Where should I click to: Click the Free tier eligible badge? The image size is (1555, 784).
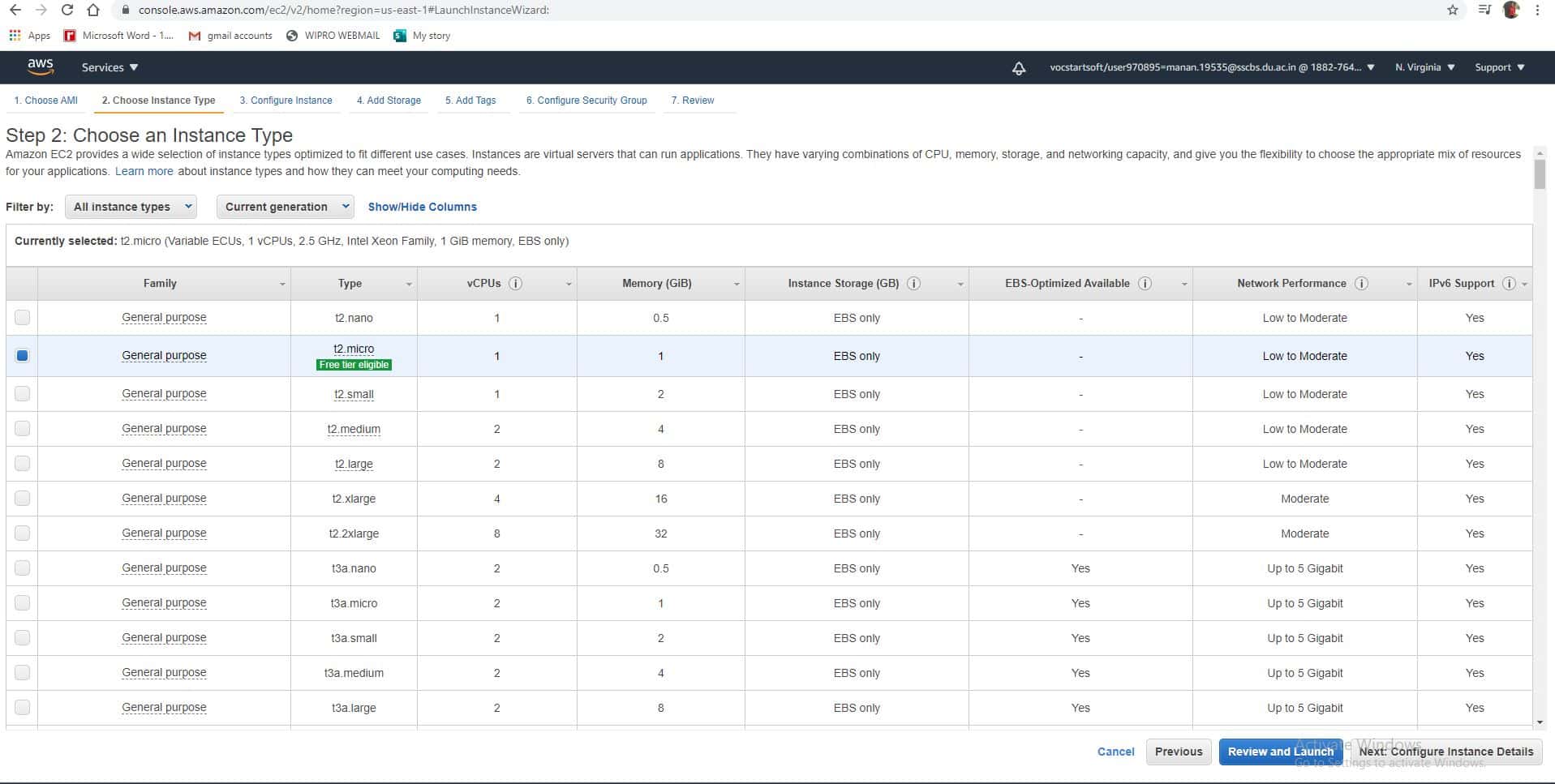click(x=354, y=365)
